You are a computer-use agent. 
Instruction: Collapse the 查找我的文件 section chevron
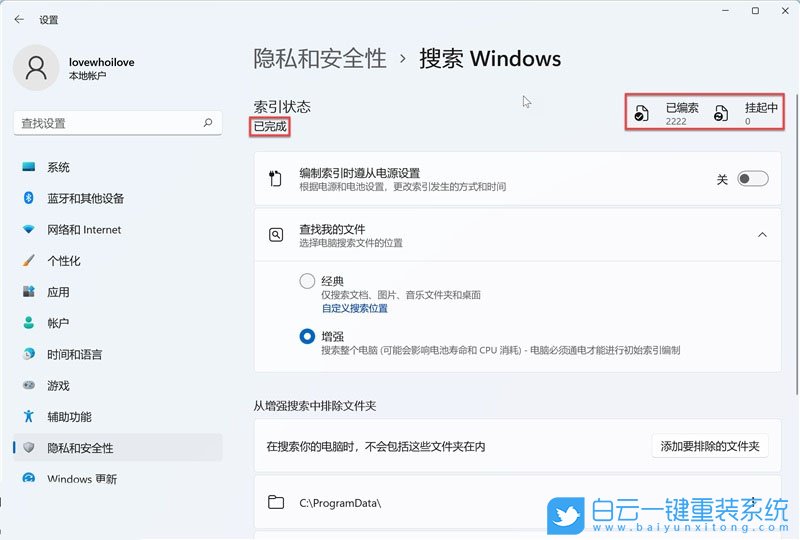point(762,235)
